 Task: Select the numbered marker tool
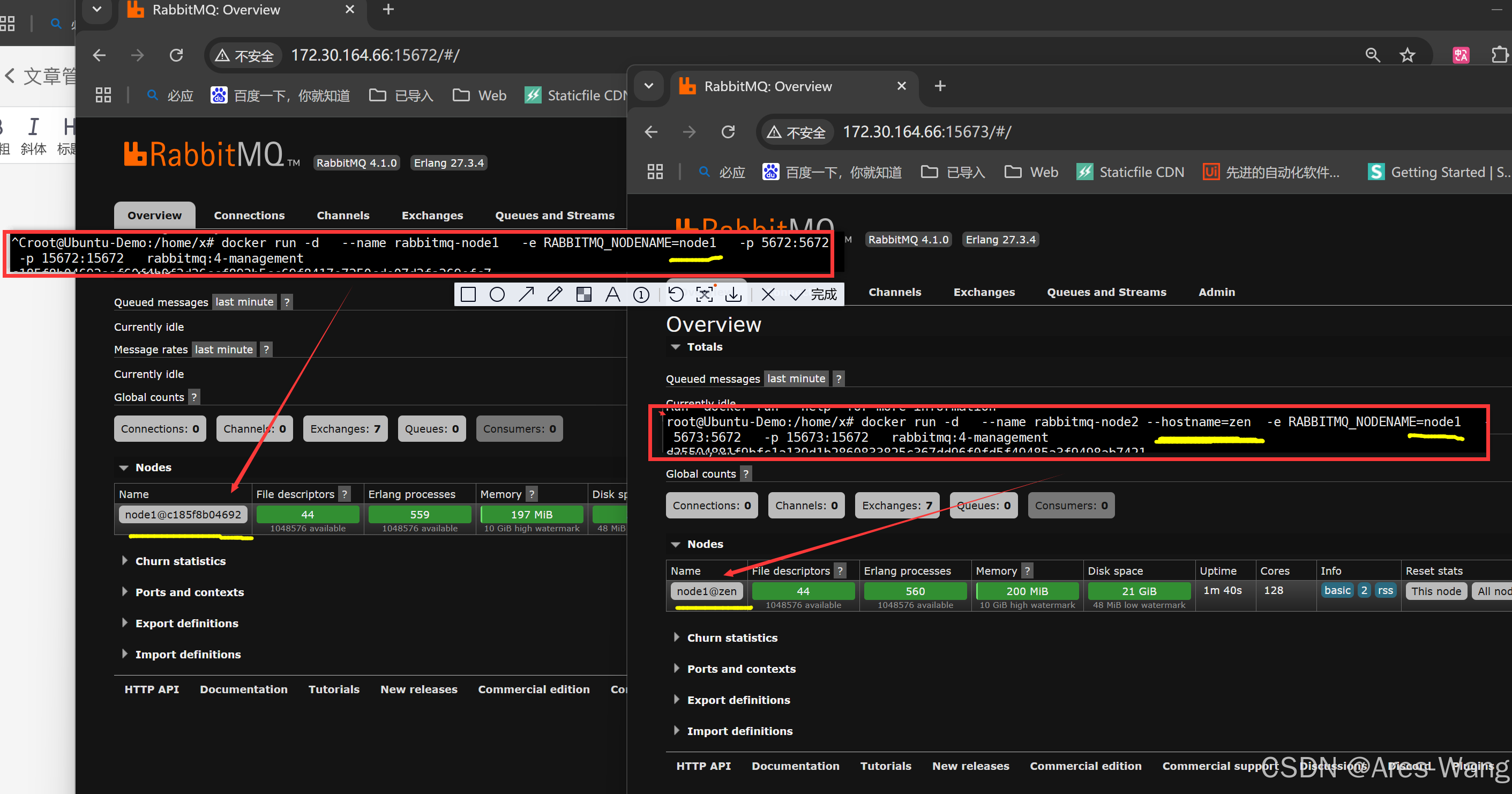point(641,294)
